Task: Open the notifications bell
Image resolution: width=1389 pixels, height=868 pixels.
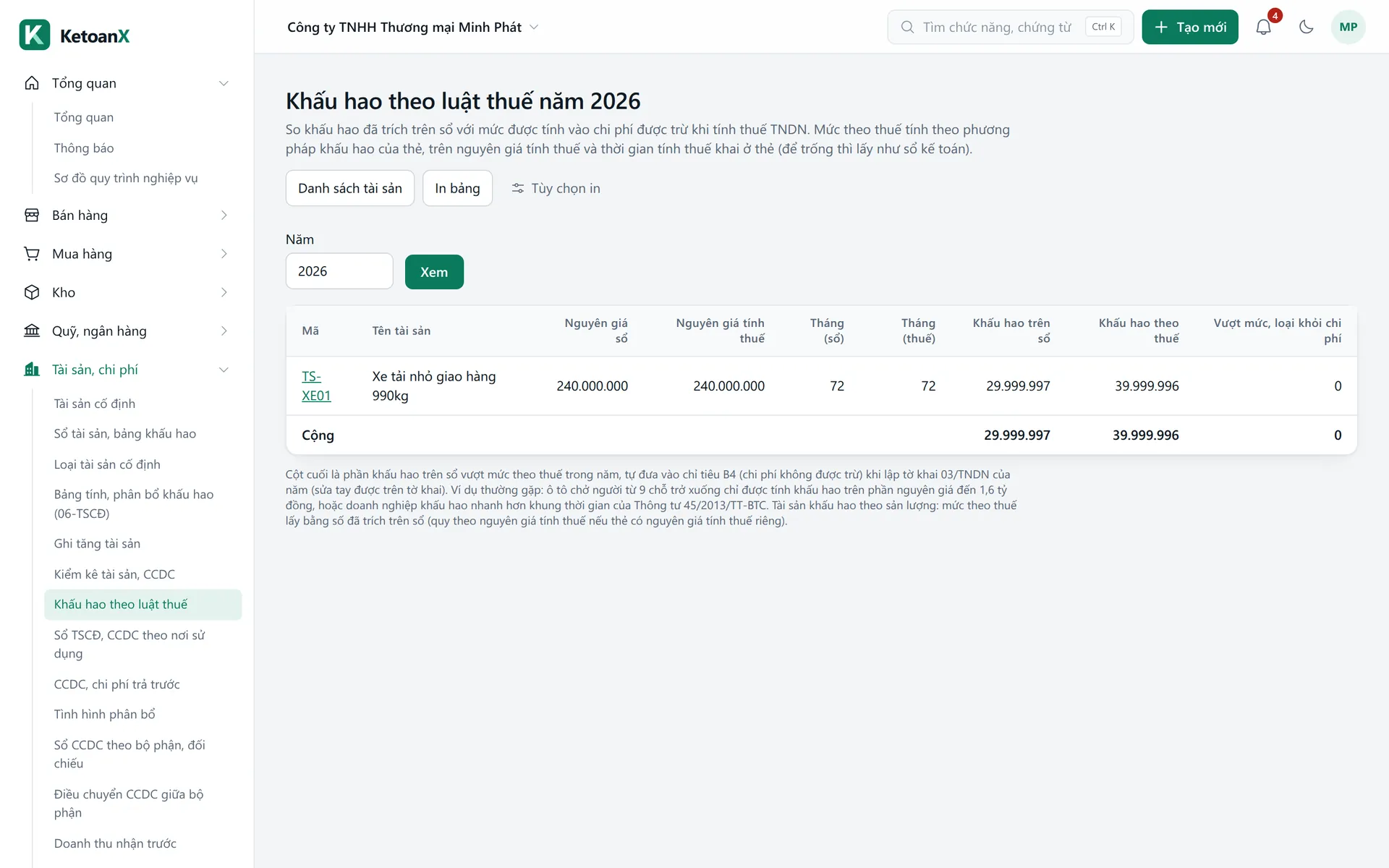Action: tap(1263, 27)
